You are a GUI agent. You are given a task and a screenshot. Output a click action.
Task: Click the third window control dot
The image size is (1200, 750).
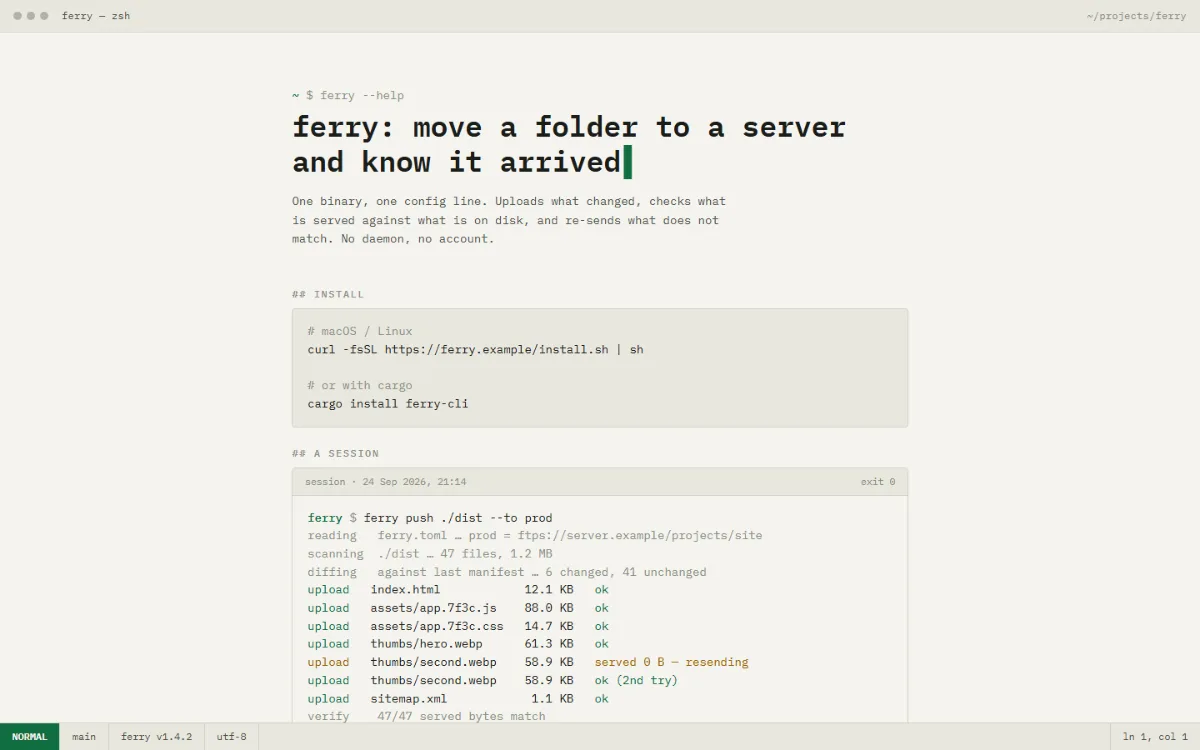click(x=44, y=16)
